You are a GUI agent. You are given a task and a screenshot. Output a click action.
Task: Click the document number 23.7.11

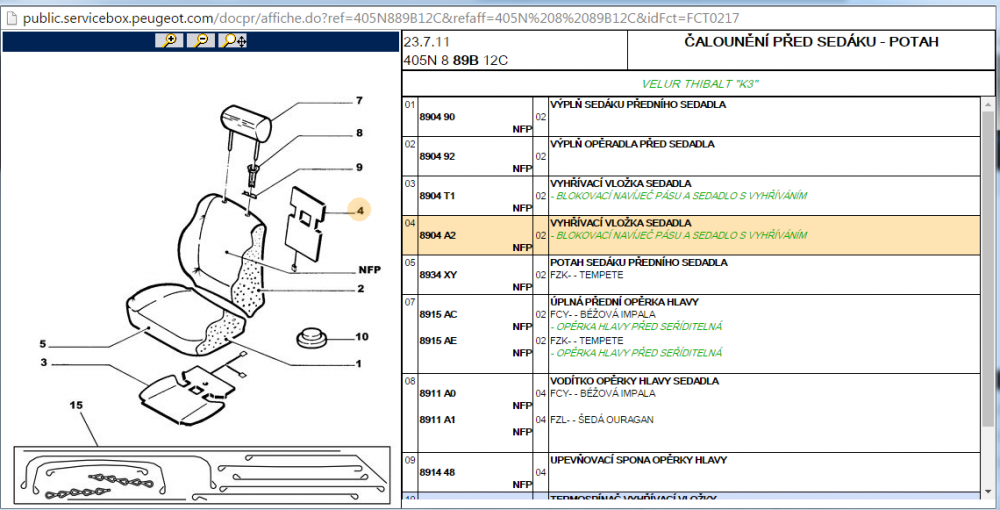[x=427, y=42]
